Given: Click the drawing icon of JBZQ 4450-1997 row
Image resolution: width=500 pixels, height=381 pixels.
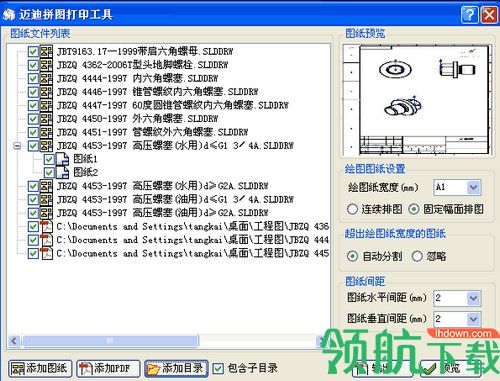Looking at the screenshot, I should [x=46, y=119].
